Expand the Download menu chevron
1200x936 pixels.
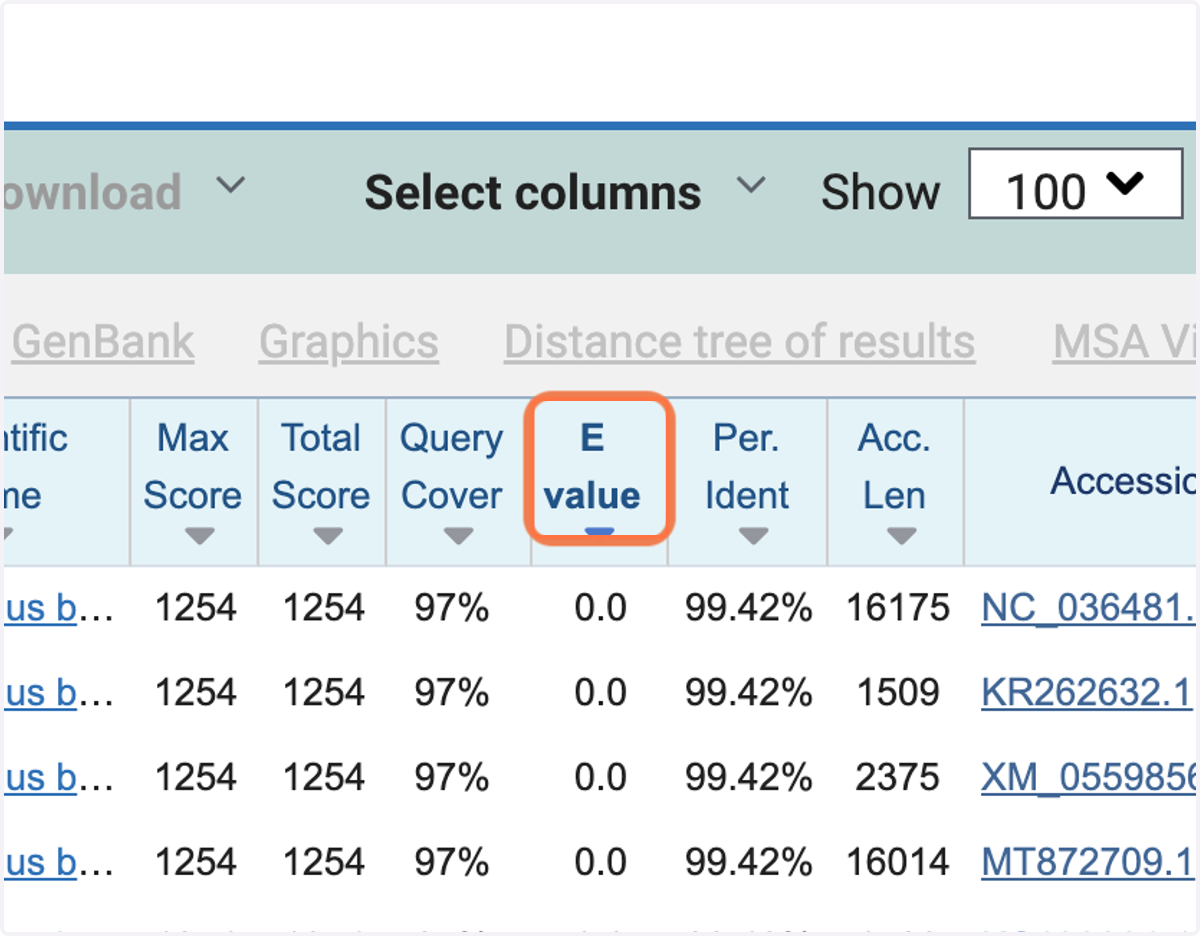click(x=231, y=185)
